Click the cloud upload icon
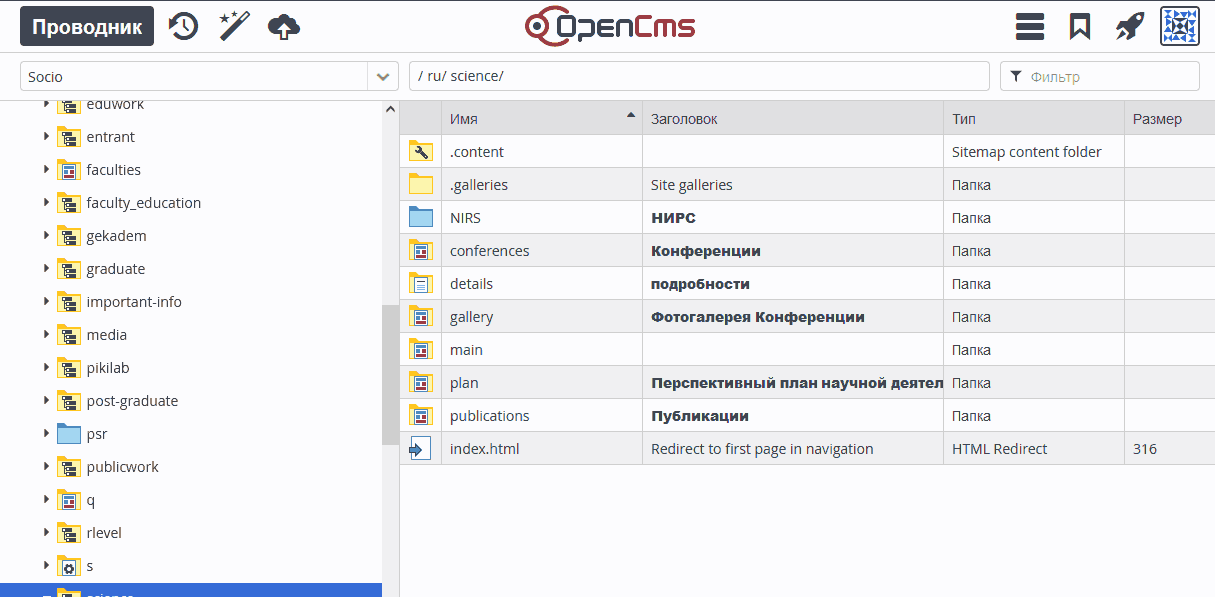1215x597 pixels. [x=284, y=26]
